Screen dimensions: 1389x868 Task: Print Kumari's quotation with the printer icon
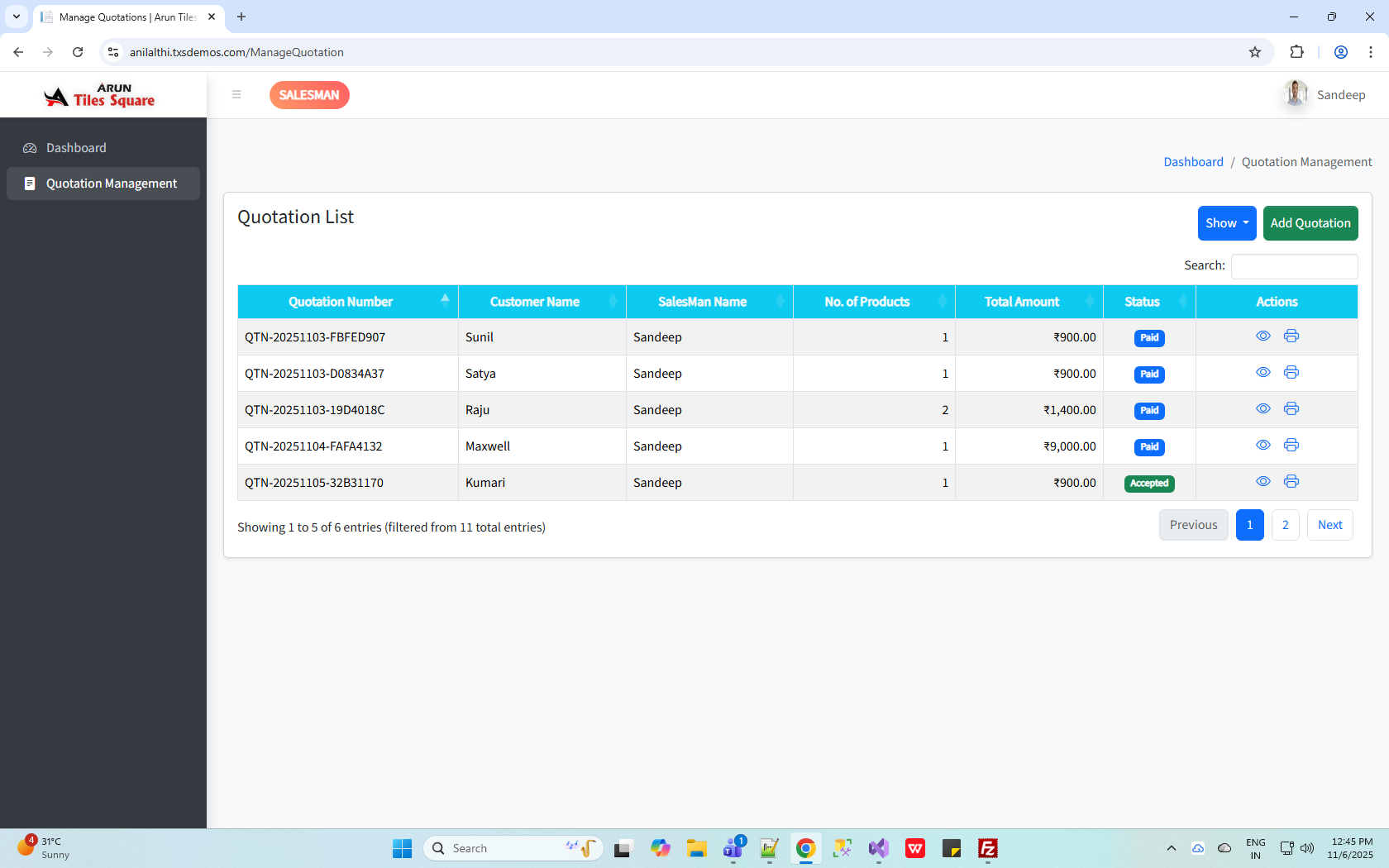tap(1291, 481)
